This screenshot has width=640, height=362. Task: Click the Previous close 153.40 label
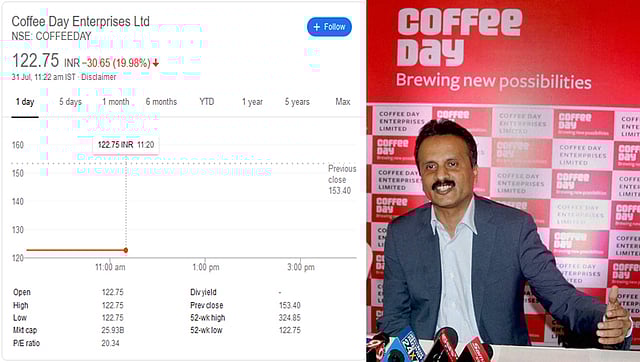click(342, 180)
